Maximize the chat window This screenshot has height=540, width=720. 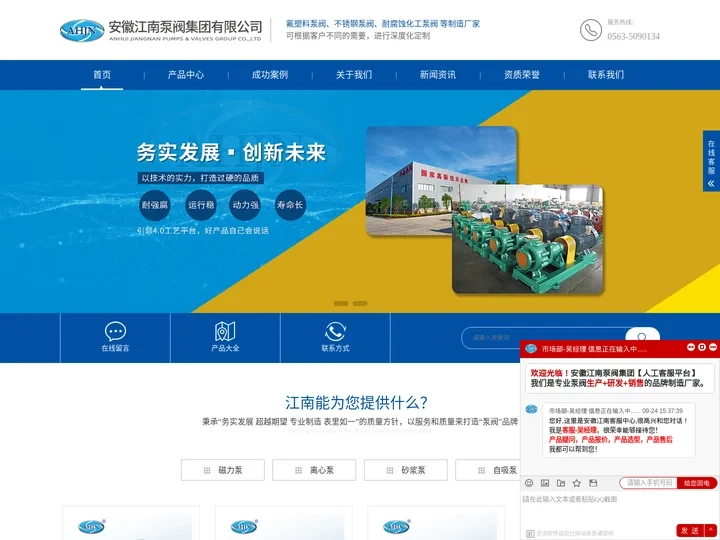pyautogui.click(x=702, y=347)
